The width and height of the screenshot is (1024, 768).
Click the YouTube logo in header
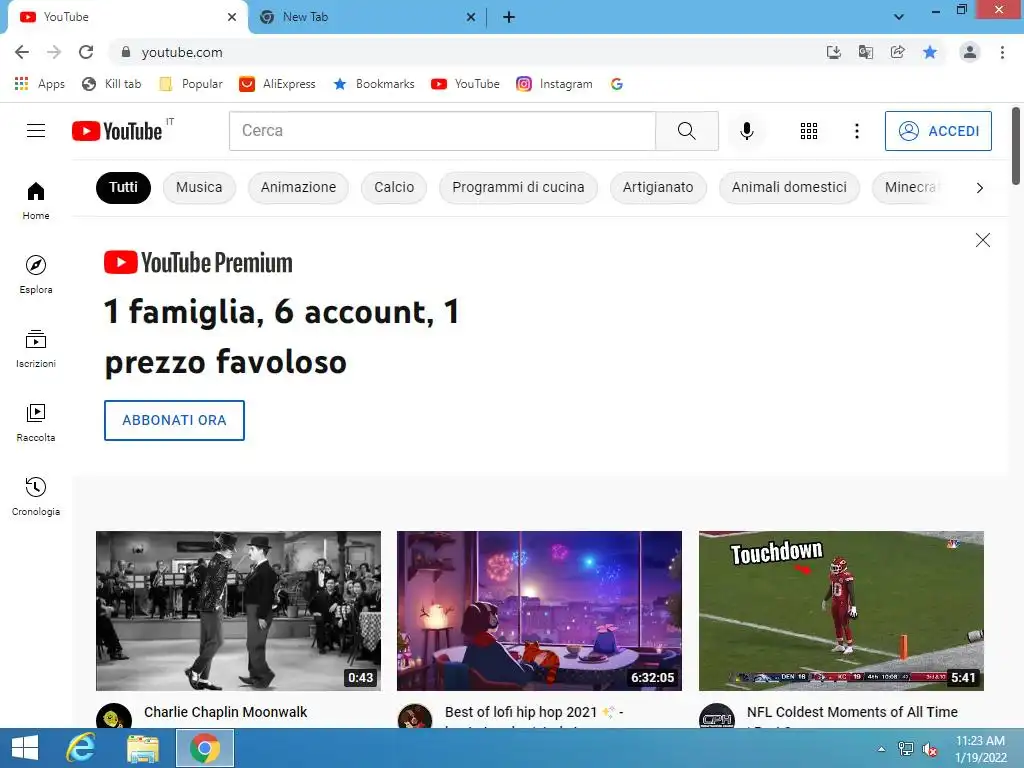[x=117, y=131]
